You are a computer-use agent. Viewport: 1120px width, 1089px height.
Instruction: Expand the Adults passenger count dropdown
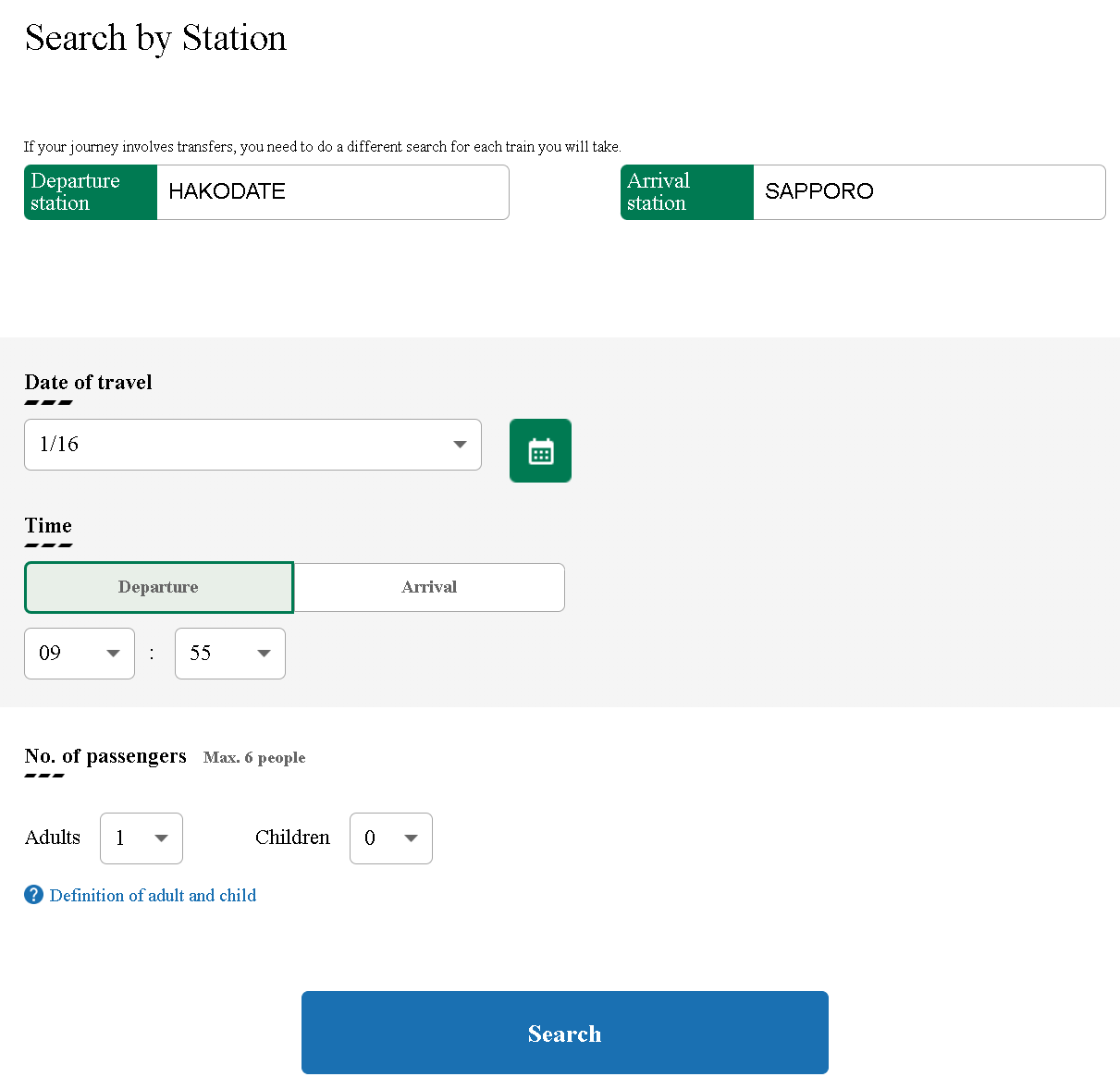point(142,838)
